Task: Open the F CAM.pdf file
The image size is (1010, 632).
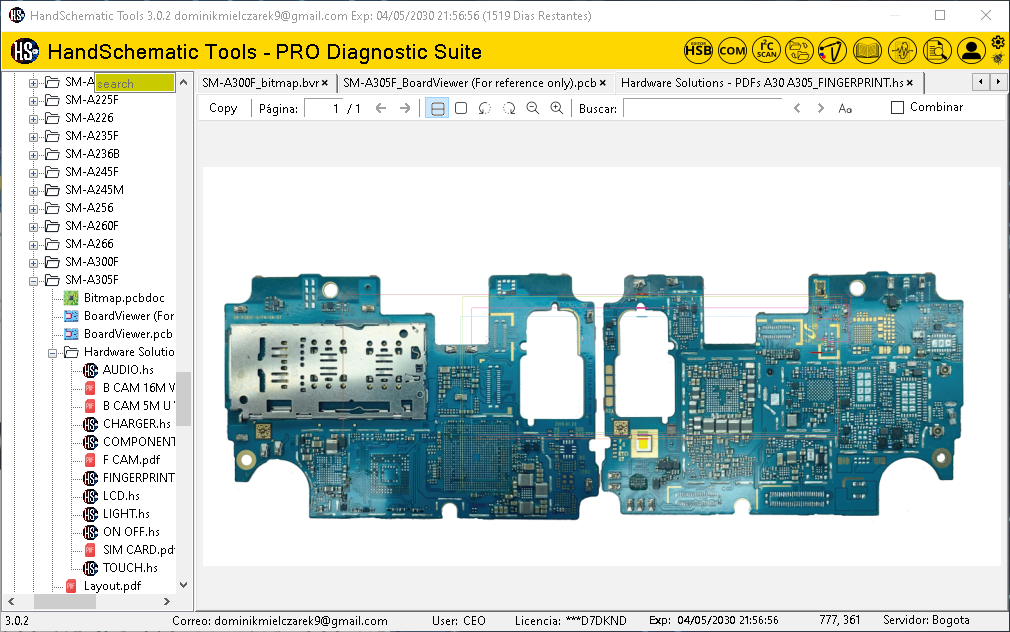Action: pyautogui.click(x=131, y=460)
